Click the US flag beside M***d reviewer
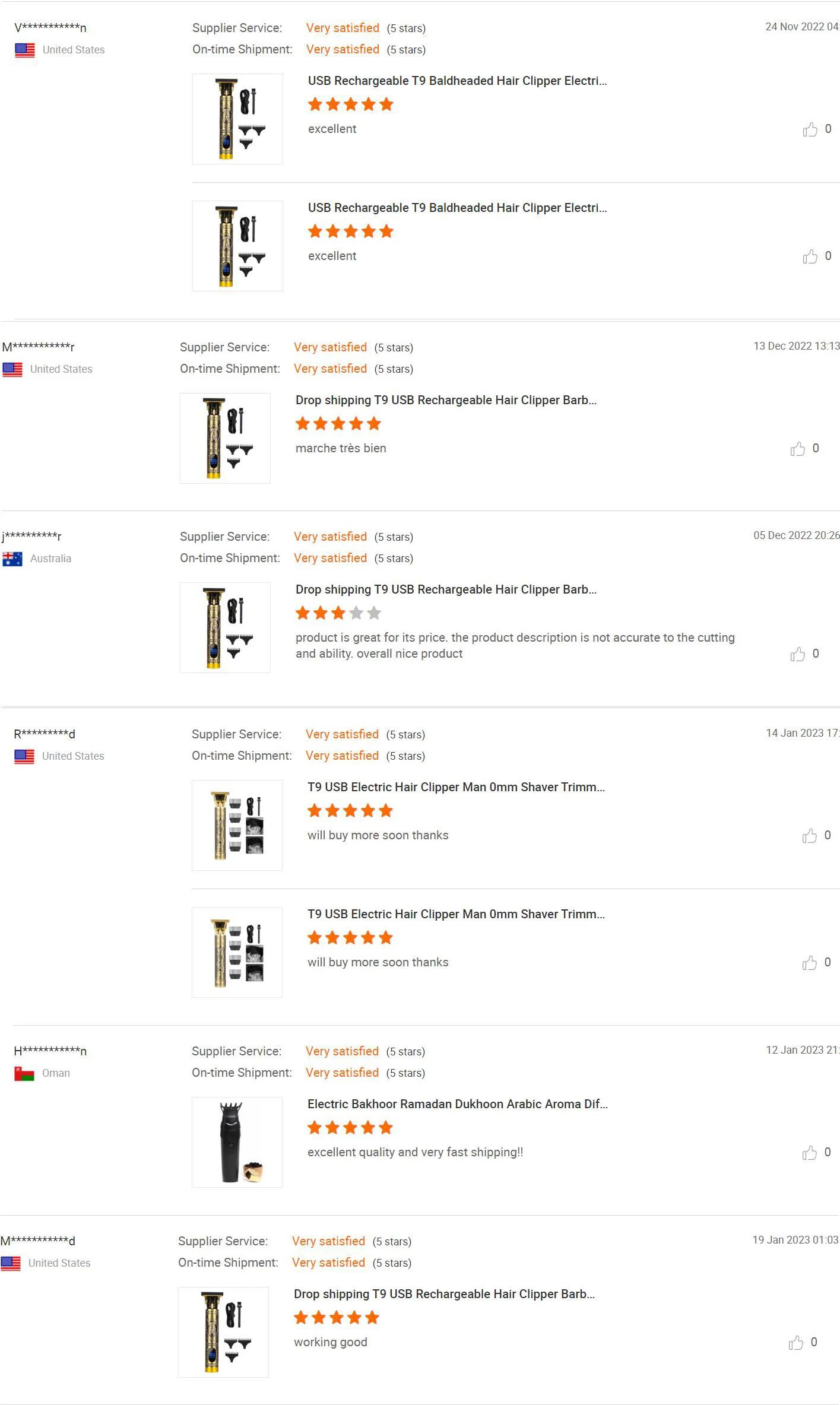The height and width of the screenshot is (1405, 840). 11,1263
